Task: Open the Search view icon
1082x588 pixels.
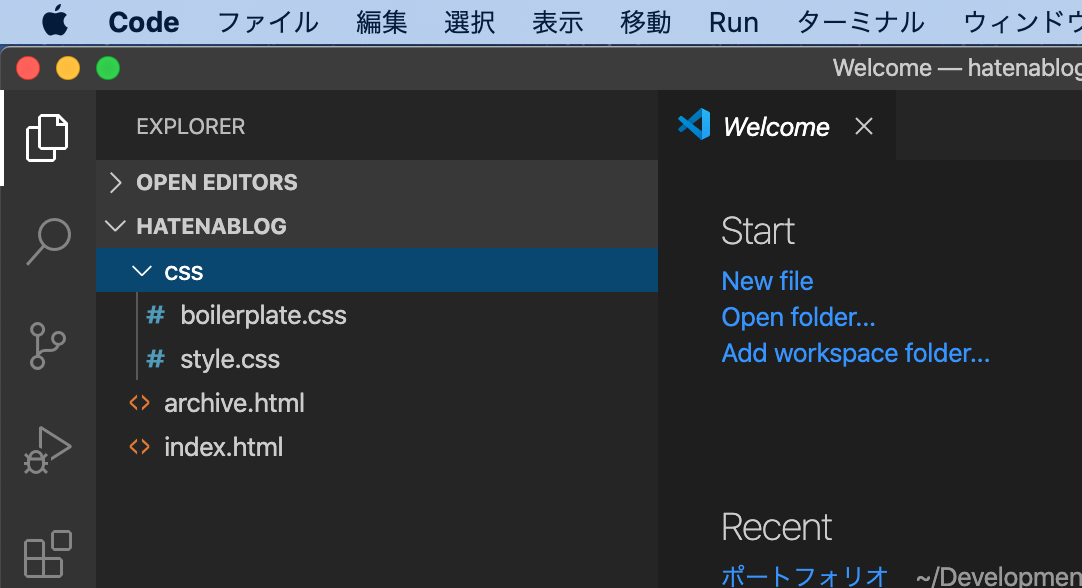Action: click(x=47, y=241)
